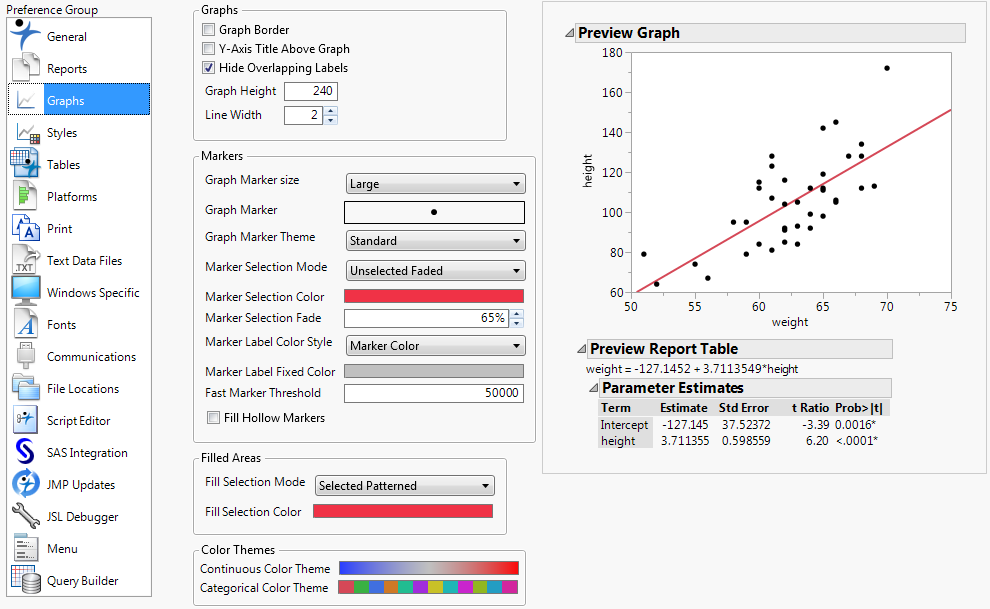Image resolution: width=990 pixels, height=609 pixels.
Task: Click the Graph Marker preview button
Action: click(x=434, y=212)
